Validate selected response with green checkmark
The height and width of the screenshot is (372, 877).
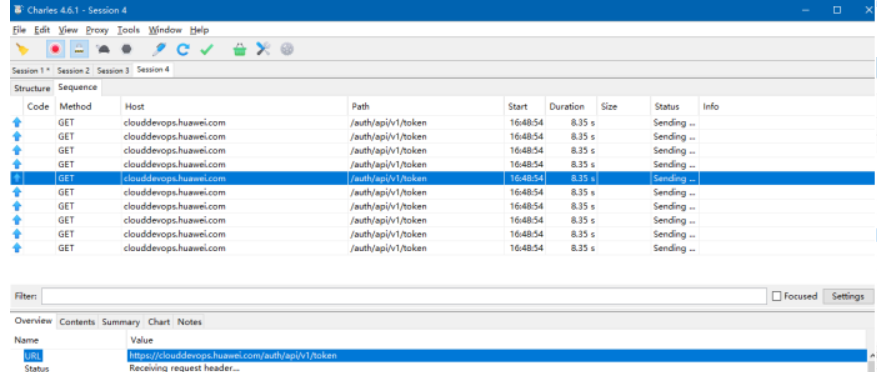[207, 50]
